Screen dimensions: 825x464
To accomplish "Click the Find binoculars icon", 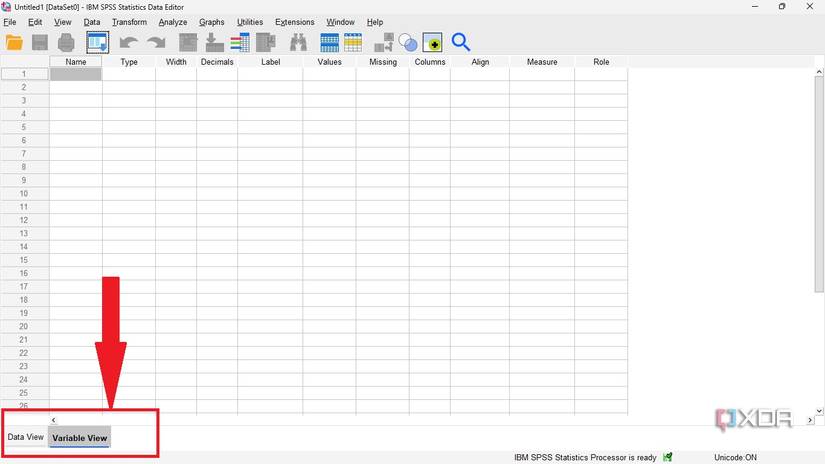I will tap(298, 43).
